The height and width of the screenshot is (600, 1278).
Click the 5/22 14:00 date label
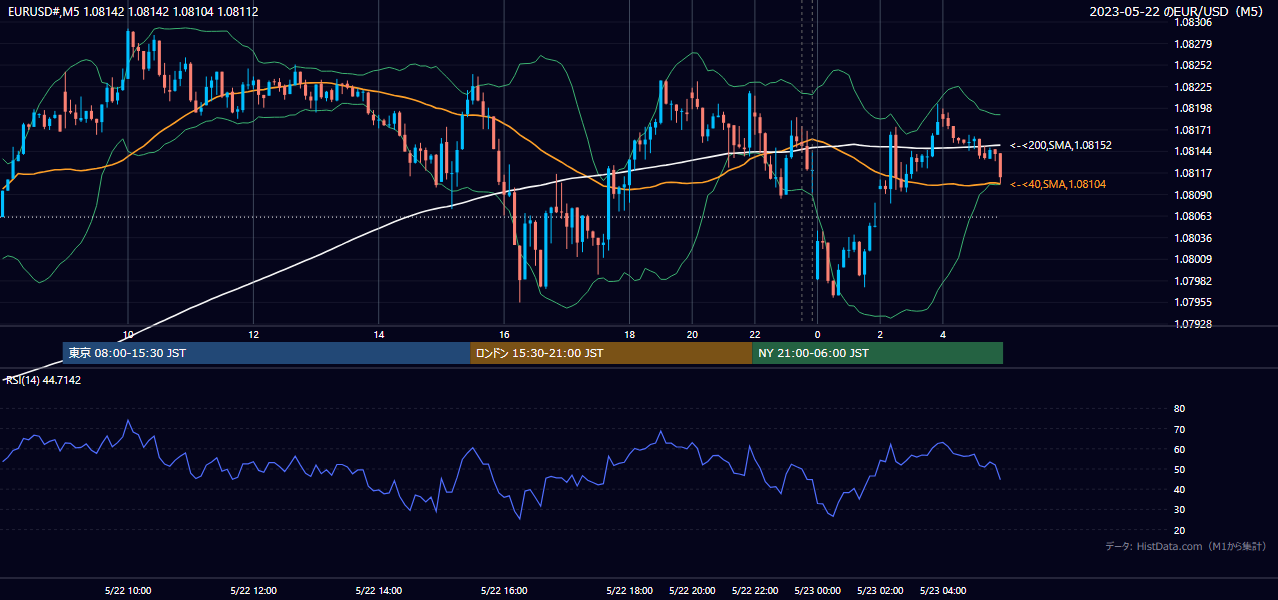click(378, 590)
